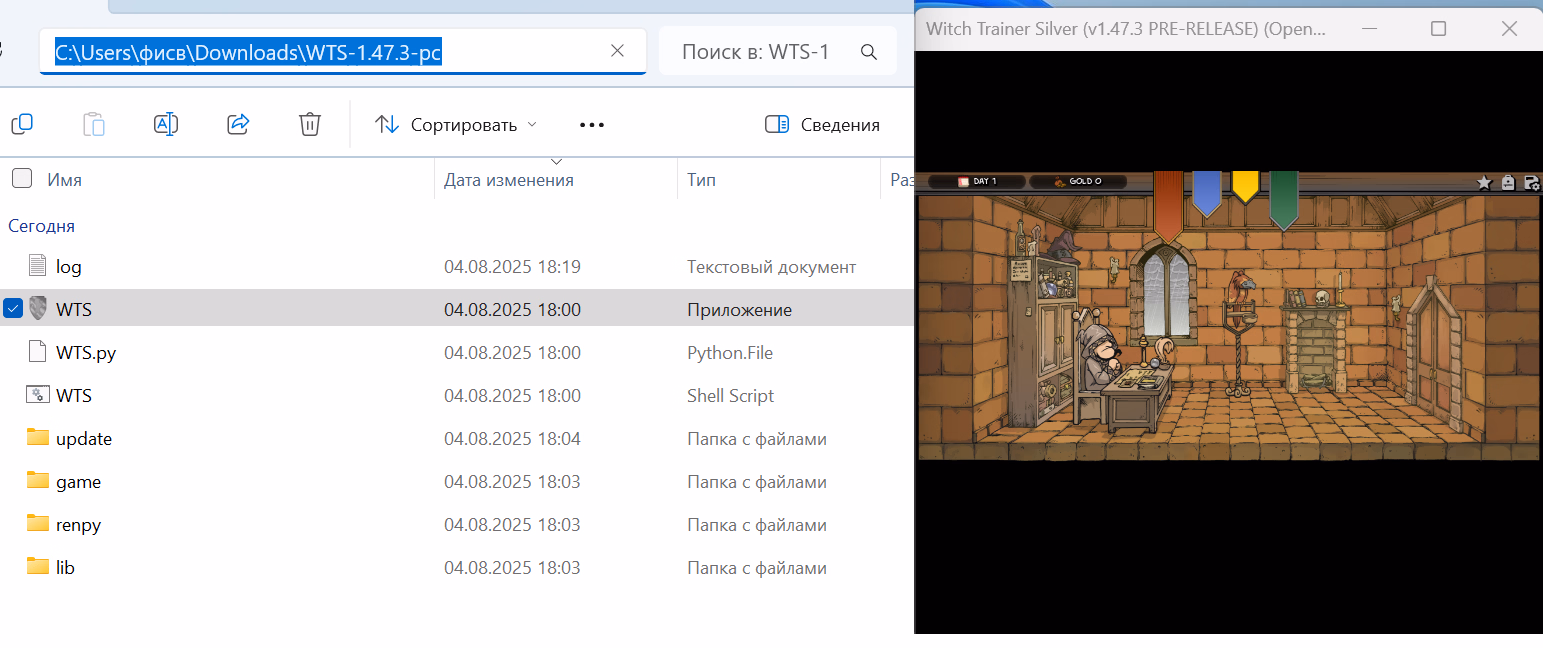This screenshot has width=1543, height=648.
Task: Uncheck the WTS application checkbox
Action: [13, 309]
